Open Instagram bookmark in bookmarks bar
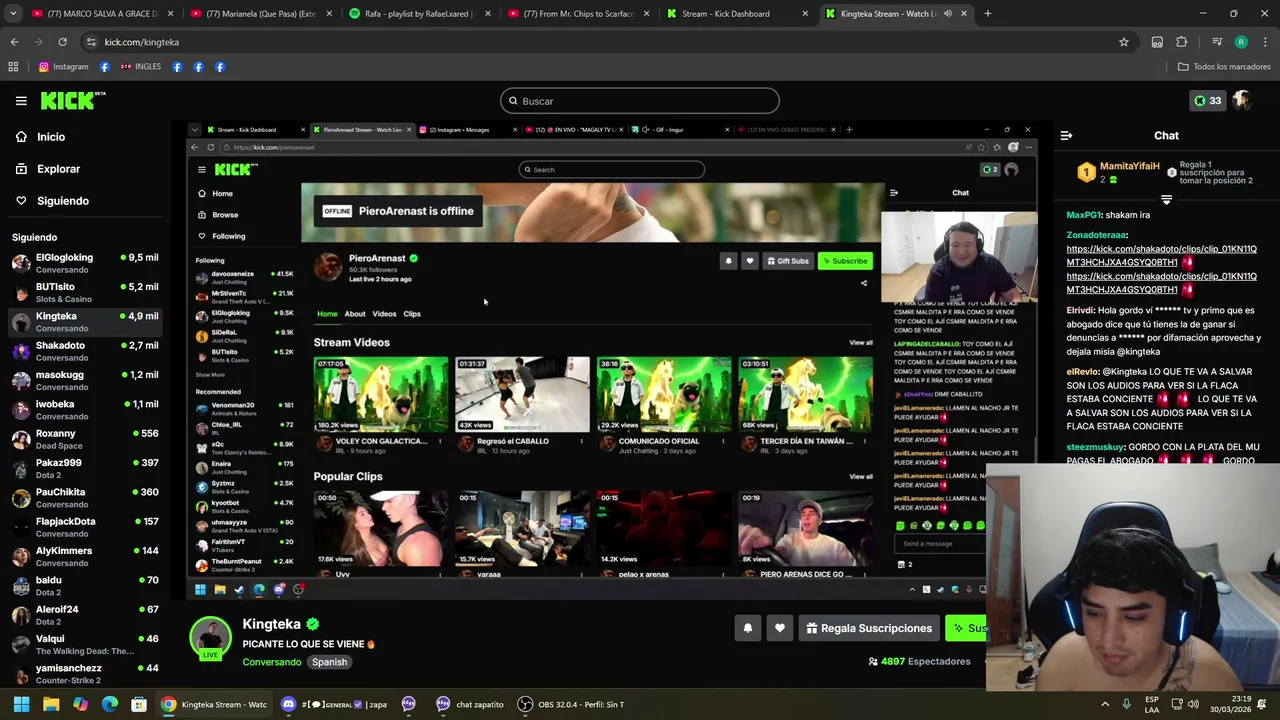The image size is (1280, 720). point(63,67)
